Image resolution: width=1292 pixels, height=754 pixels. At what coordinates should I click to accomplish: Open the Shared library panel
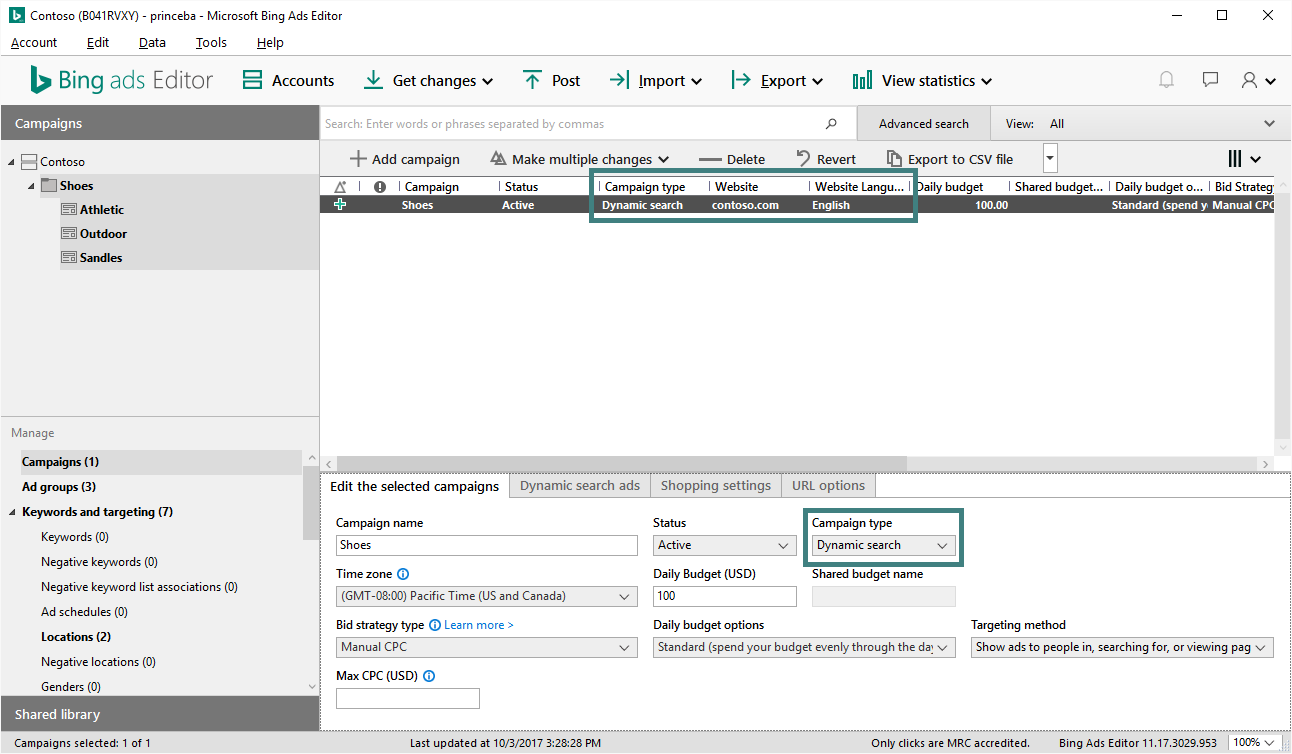point(160,714)
